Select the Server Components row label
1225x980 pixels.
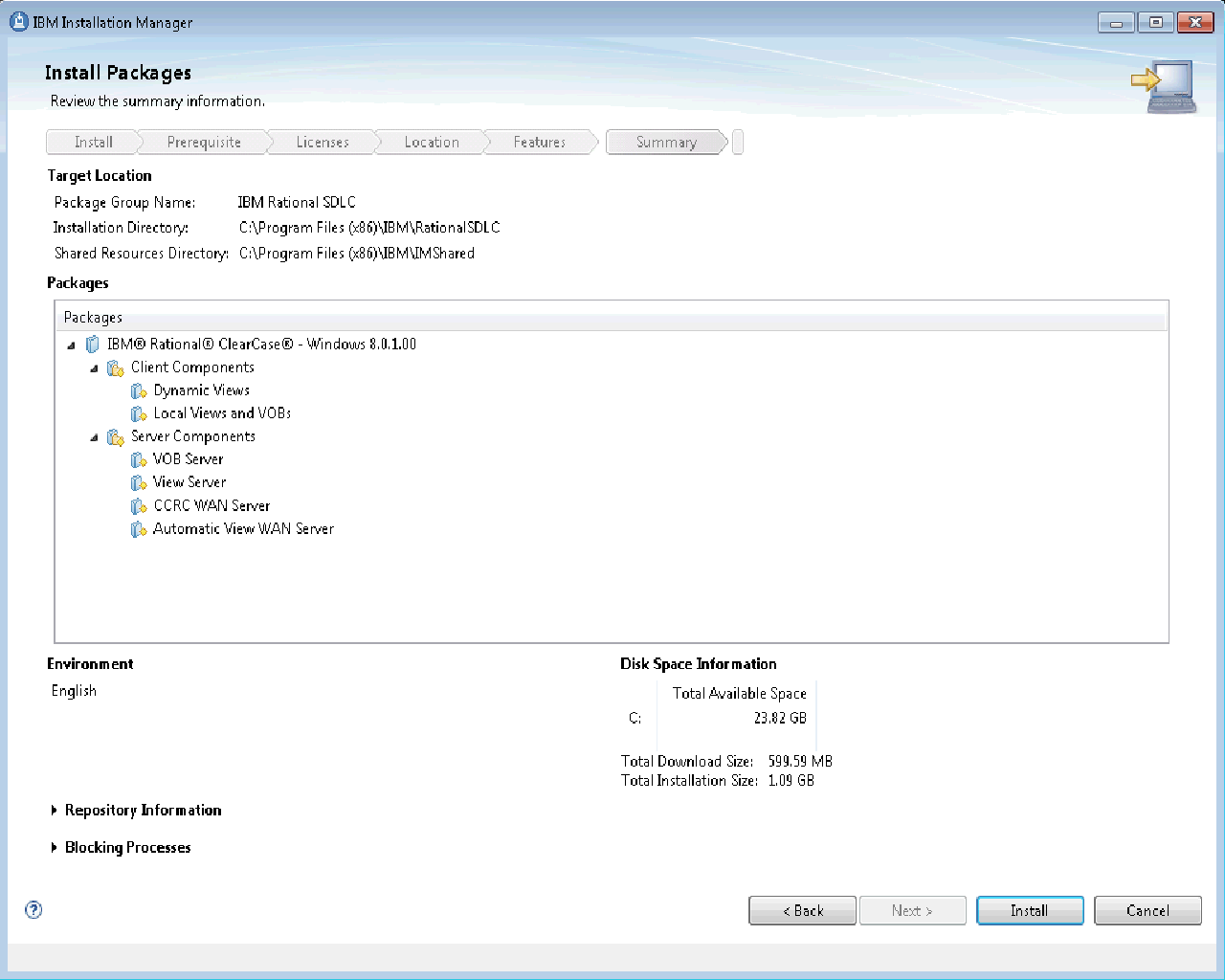pos(193,436)
